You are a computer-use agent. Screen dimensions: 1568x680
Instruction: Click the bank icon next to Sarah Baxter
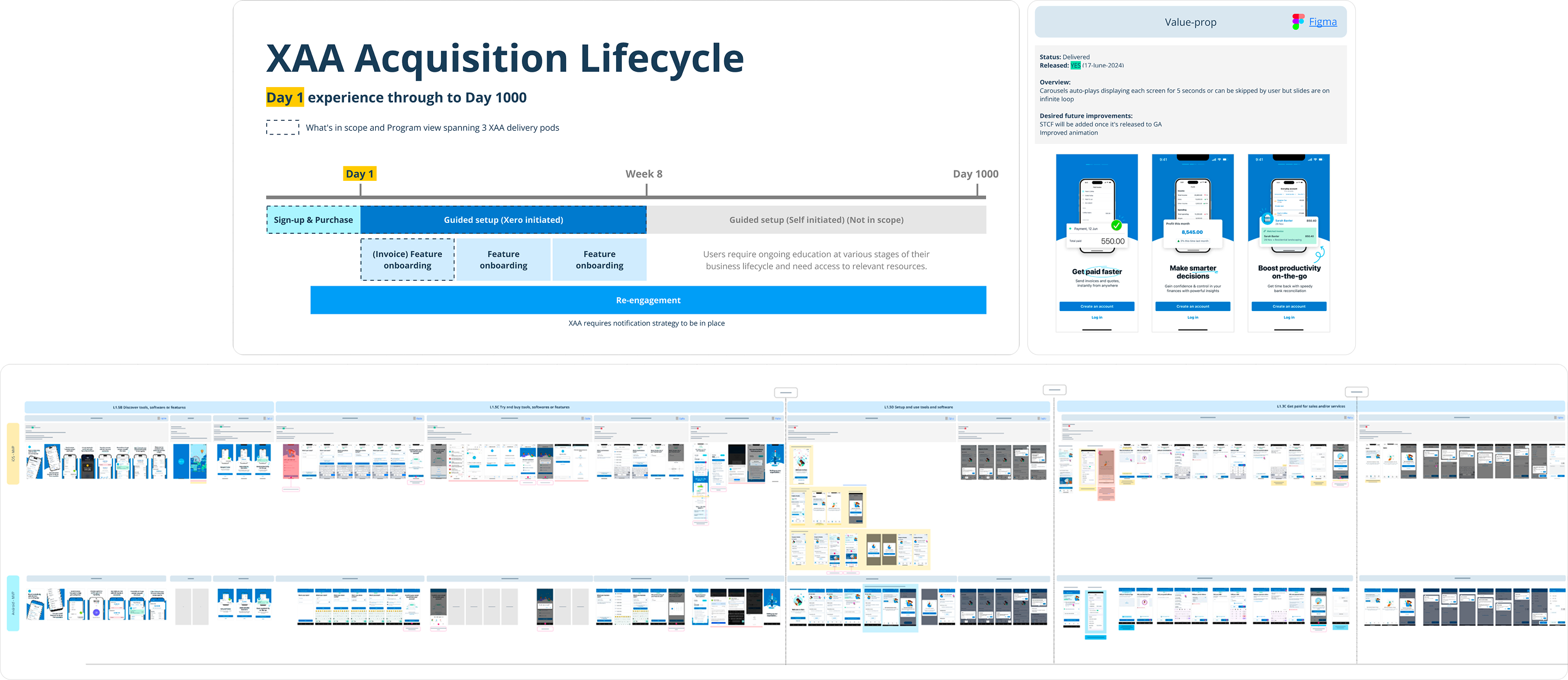[x=1267, y=219]
